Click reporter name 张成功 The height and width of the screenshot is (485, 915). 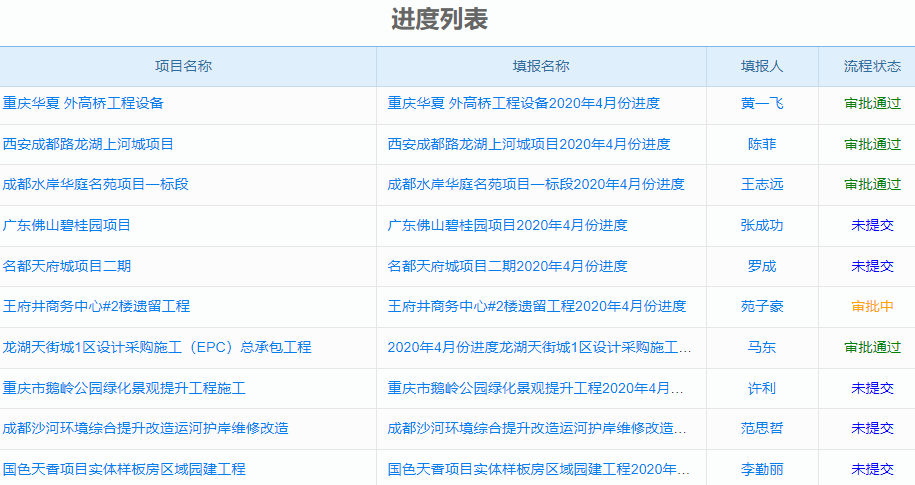762,225
